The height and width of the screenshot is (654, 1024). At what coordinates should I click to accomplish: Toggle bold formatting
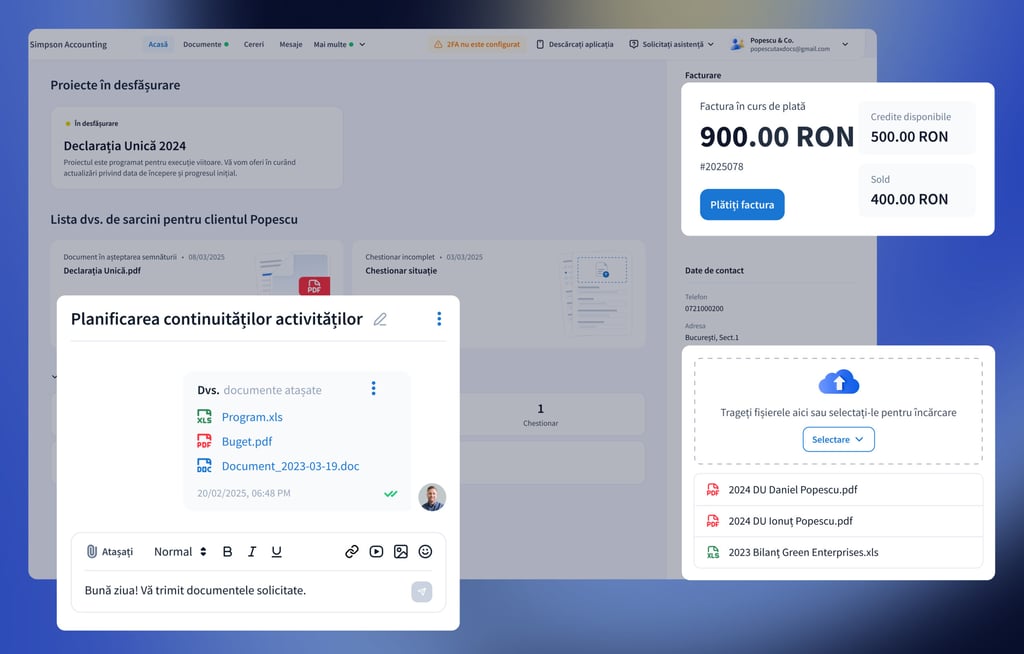pos(227,552)
